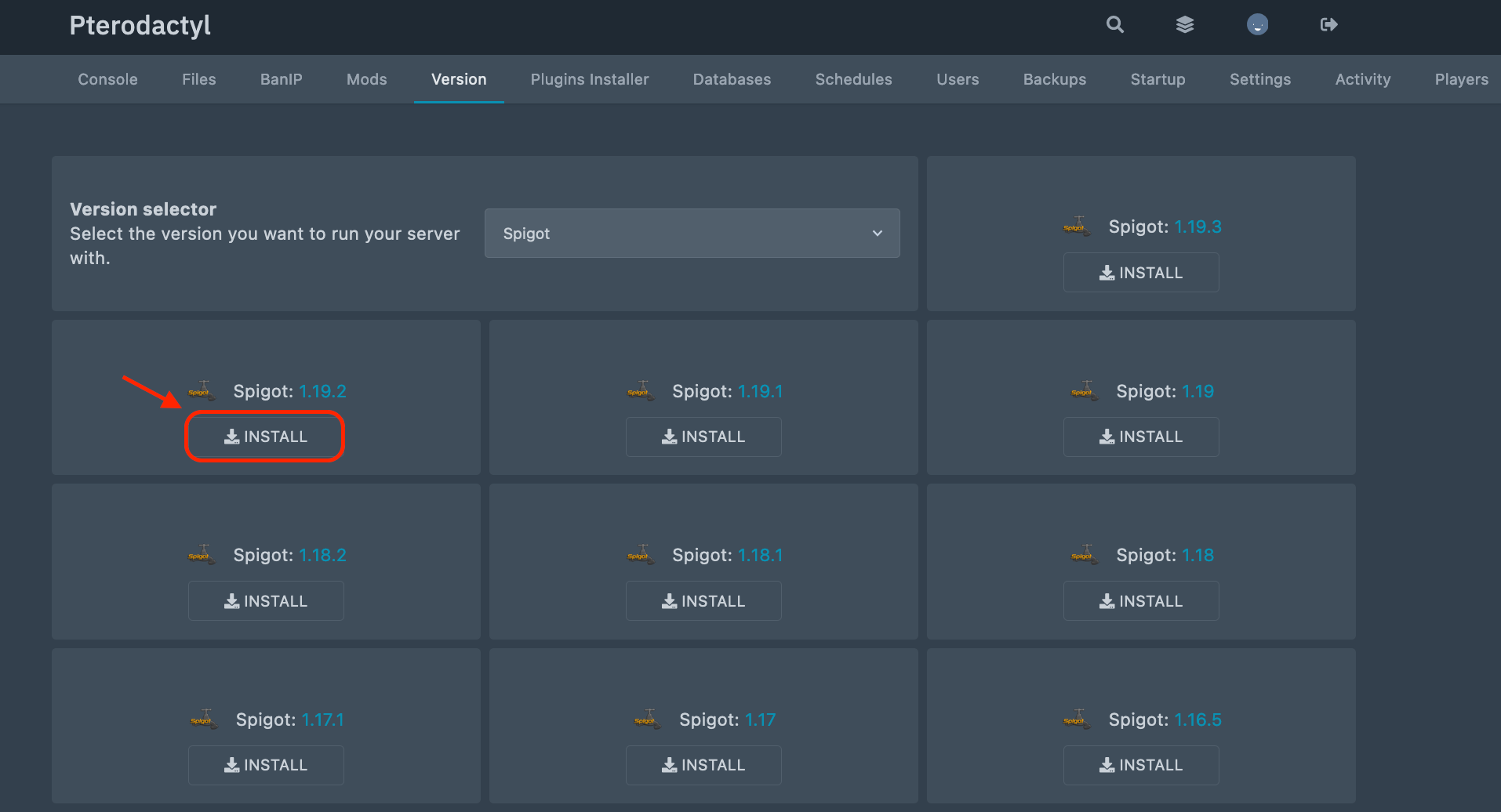Open the Databases tab
Viewport: 1501px width, 812px height.
tap(732, 79)
